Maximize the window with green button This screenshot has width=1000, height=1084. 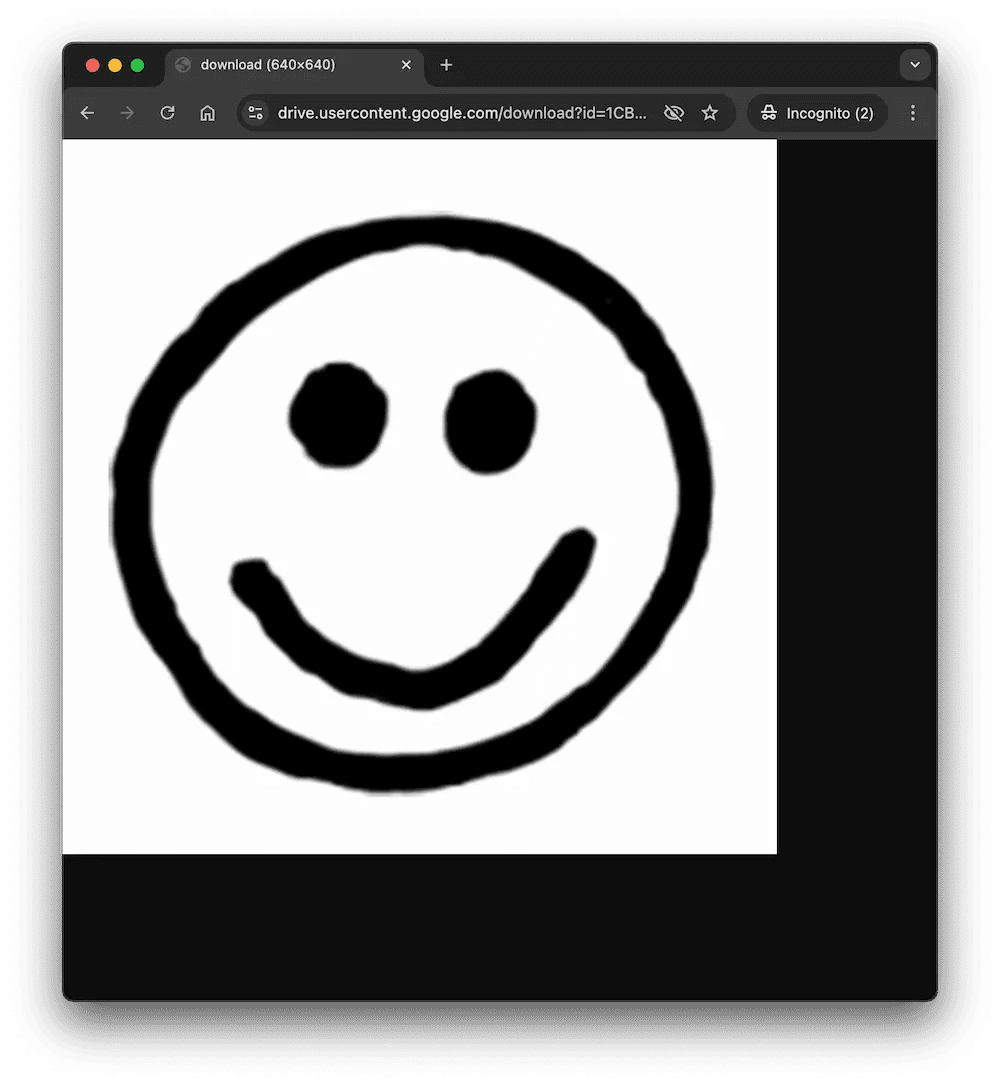[137, 65]
